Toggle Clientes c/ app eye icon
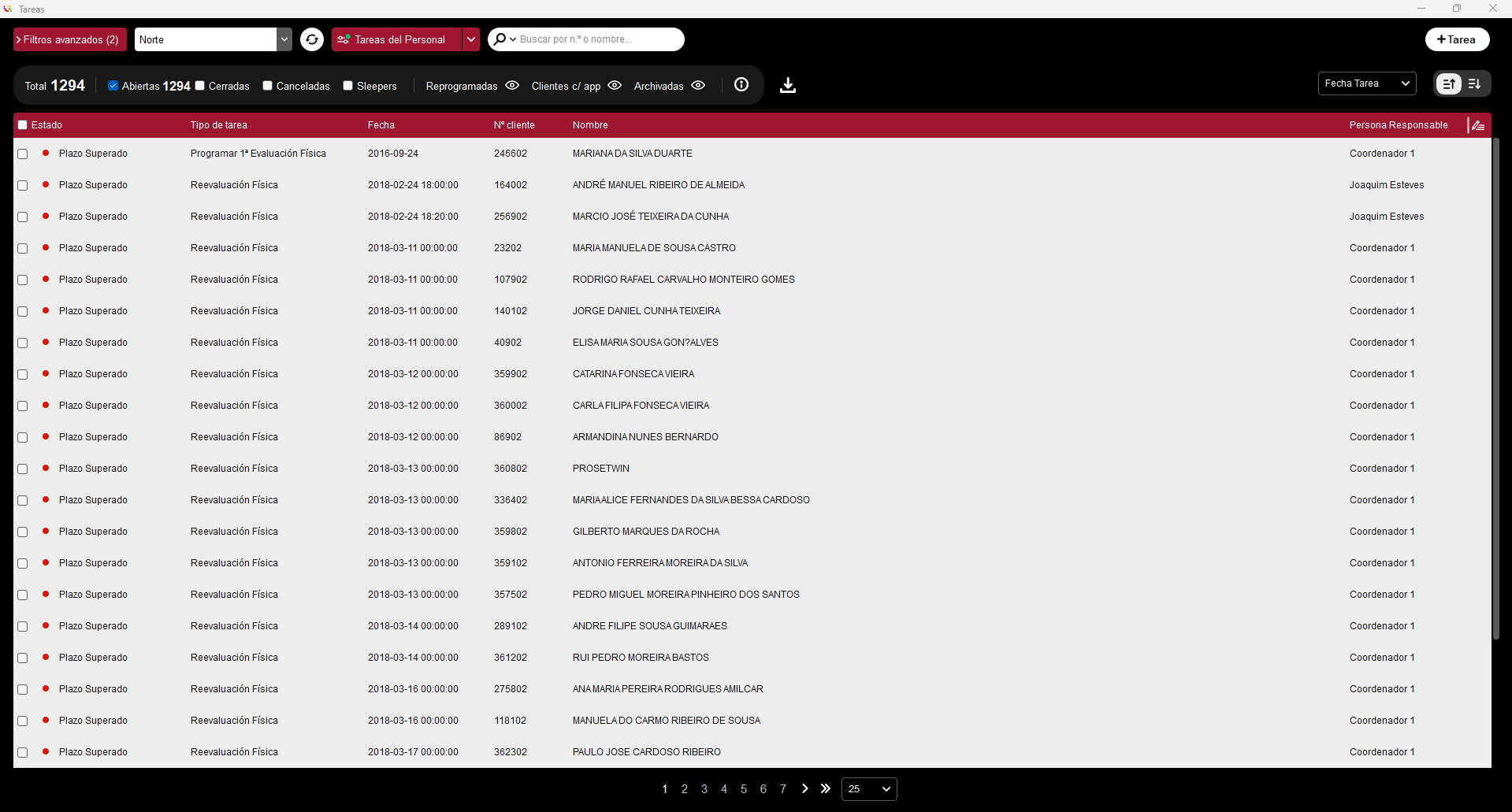 tap(615, 85)
